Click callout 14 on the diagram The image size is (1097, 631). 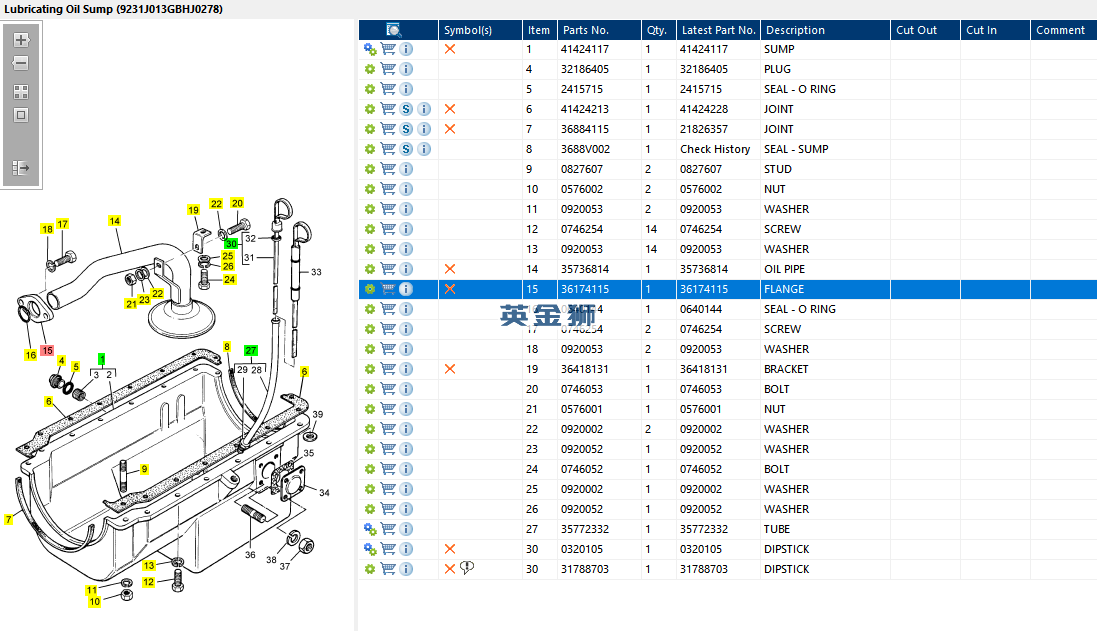click(114, 221)
